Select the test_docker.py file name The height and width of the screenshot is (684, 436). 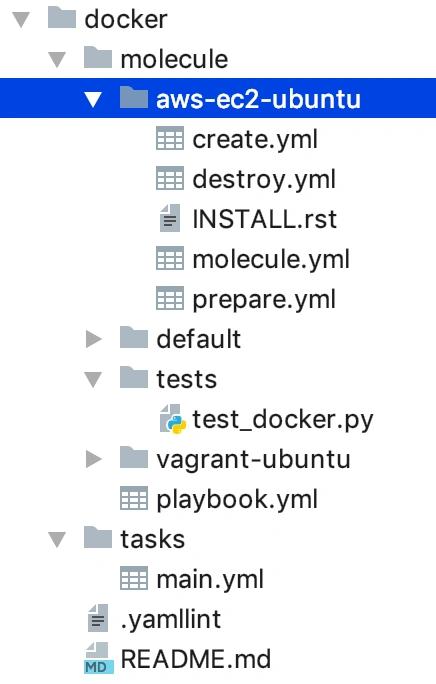(x=283, y=420)
